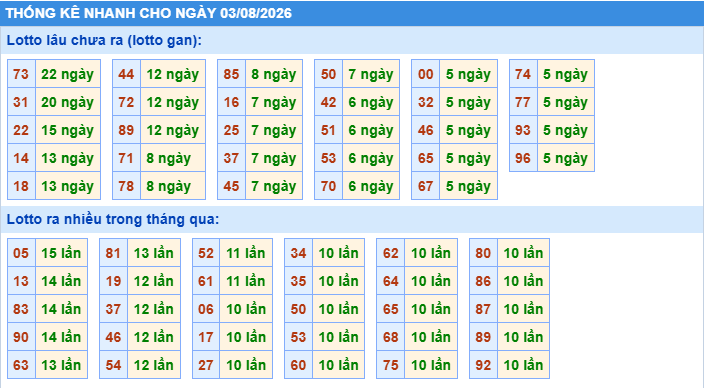Select '13 lần' next to number 63
Viewport: 706px width, 388px height.
point(61,365)
